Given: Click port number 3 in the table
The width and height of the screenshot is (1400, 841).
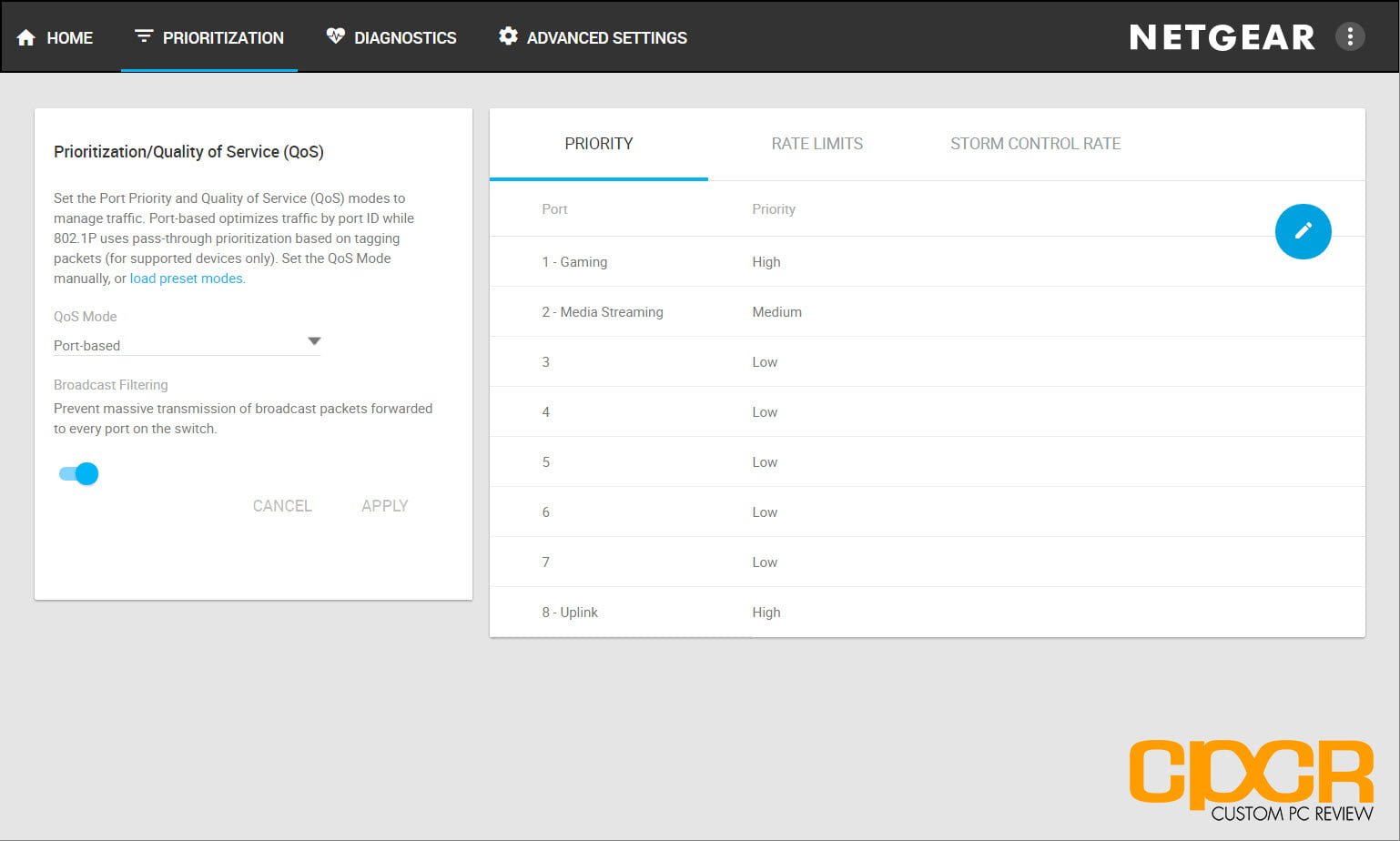Looking at the screenshot, I should click(x=545, y=362).
